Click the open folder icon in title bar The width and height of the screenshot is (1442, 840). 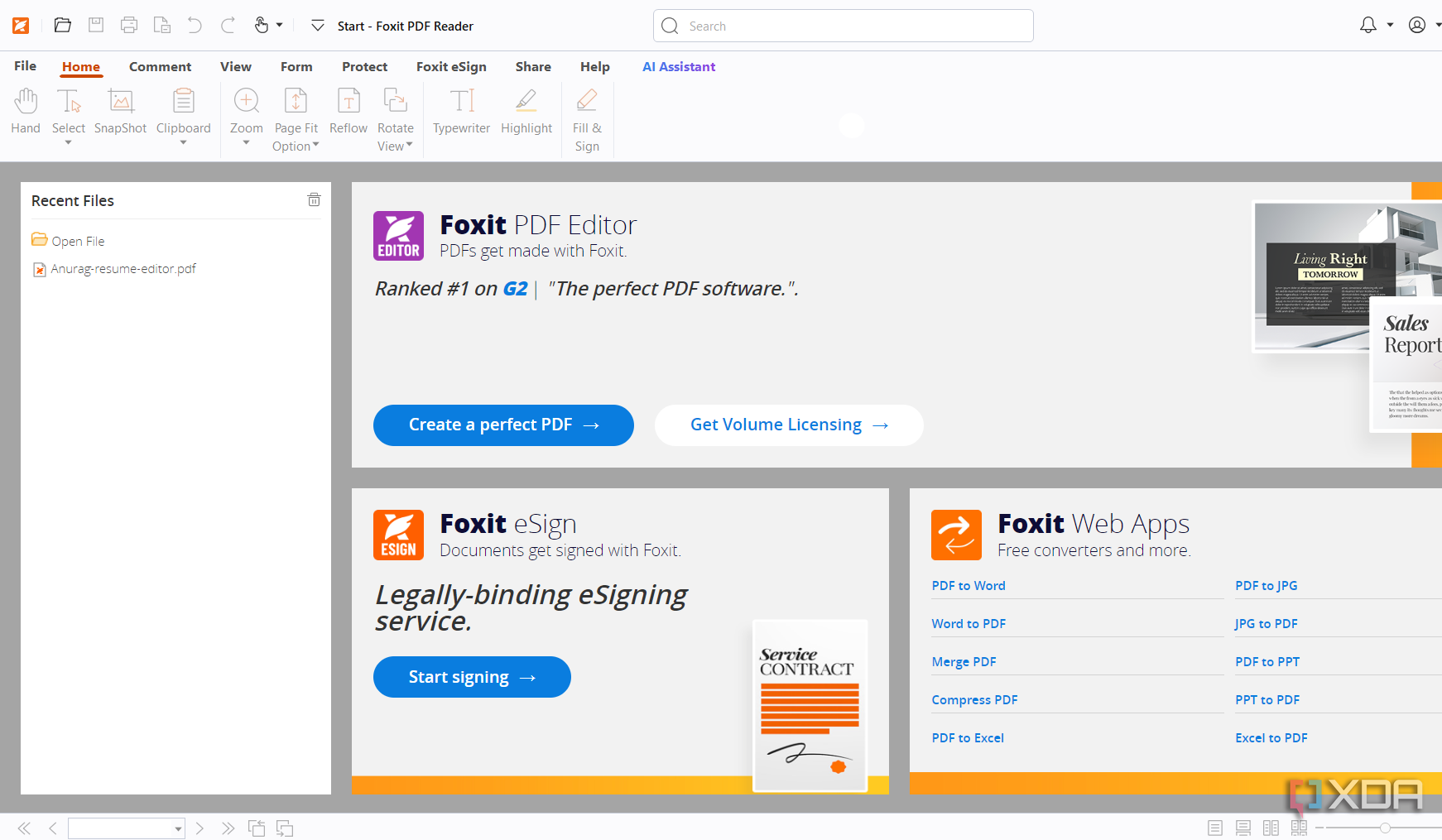62,25
